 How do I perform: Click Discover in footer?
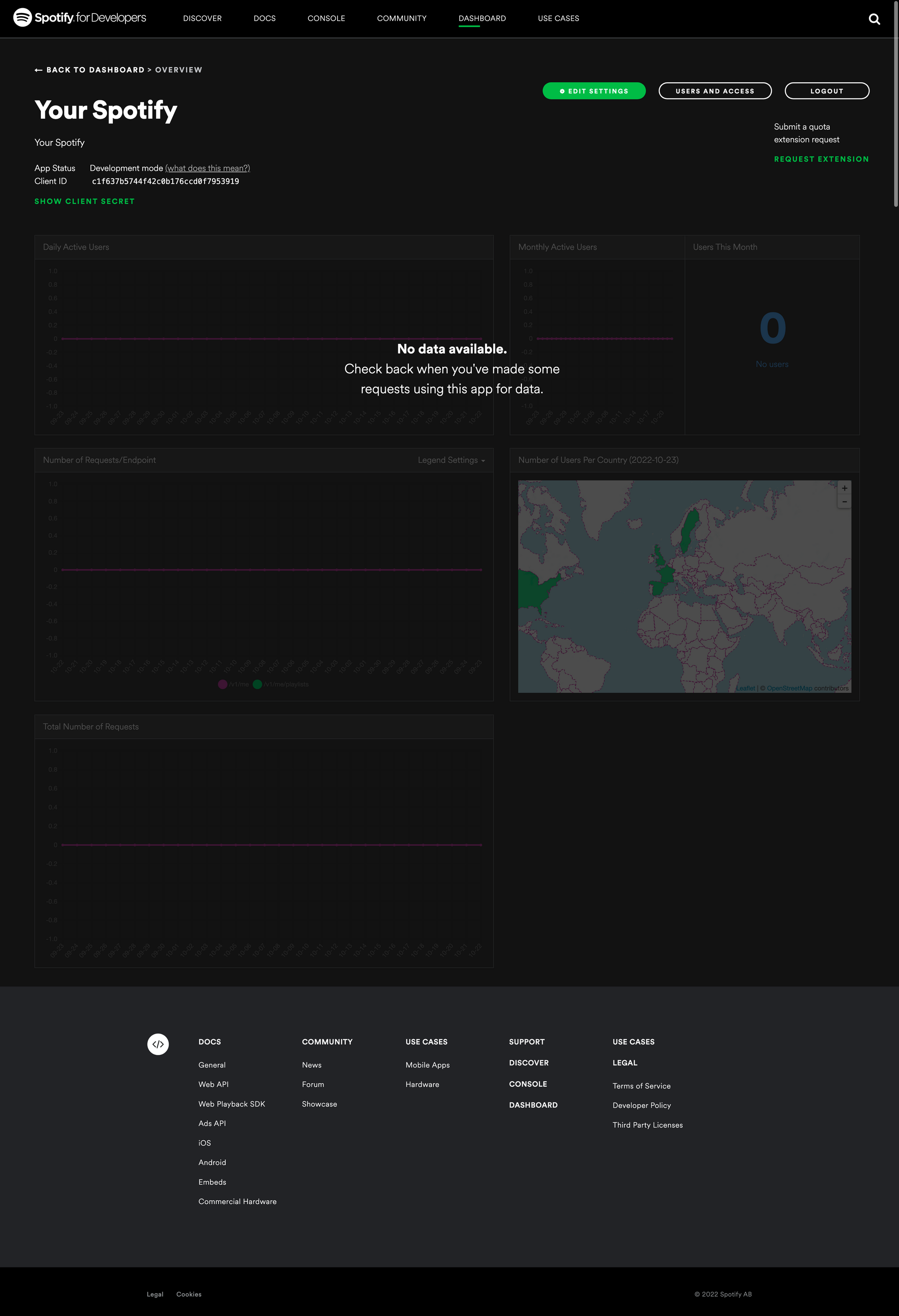pyautogui.click(x=529, y=1063)
